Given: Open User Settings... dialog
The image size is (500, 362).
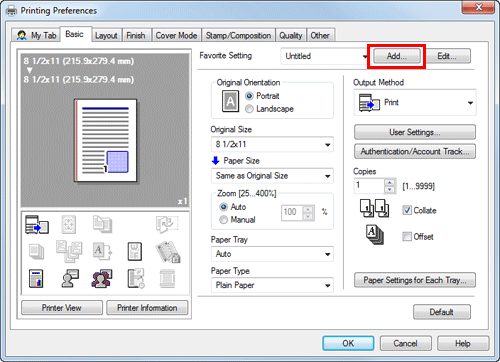Looking at the screenshot, I should point(415,132).
